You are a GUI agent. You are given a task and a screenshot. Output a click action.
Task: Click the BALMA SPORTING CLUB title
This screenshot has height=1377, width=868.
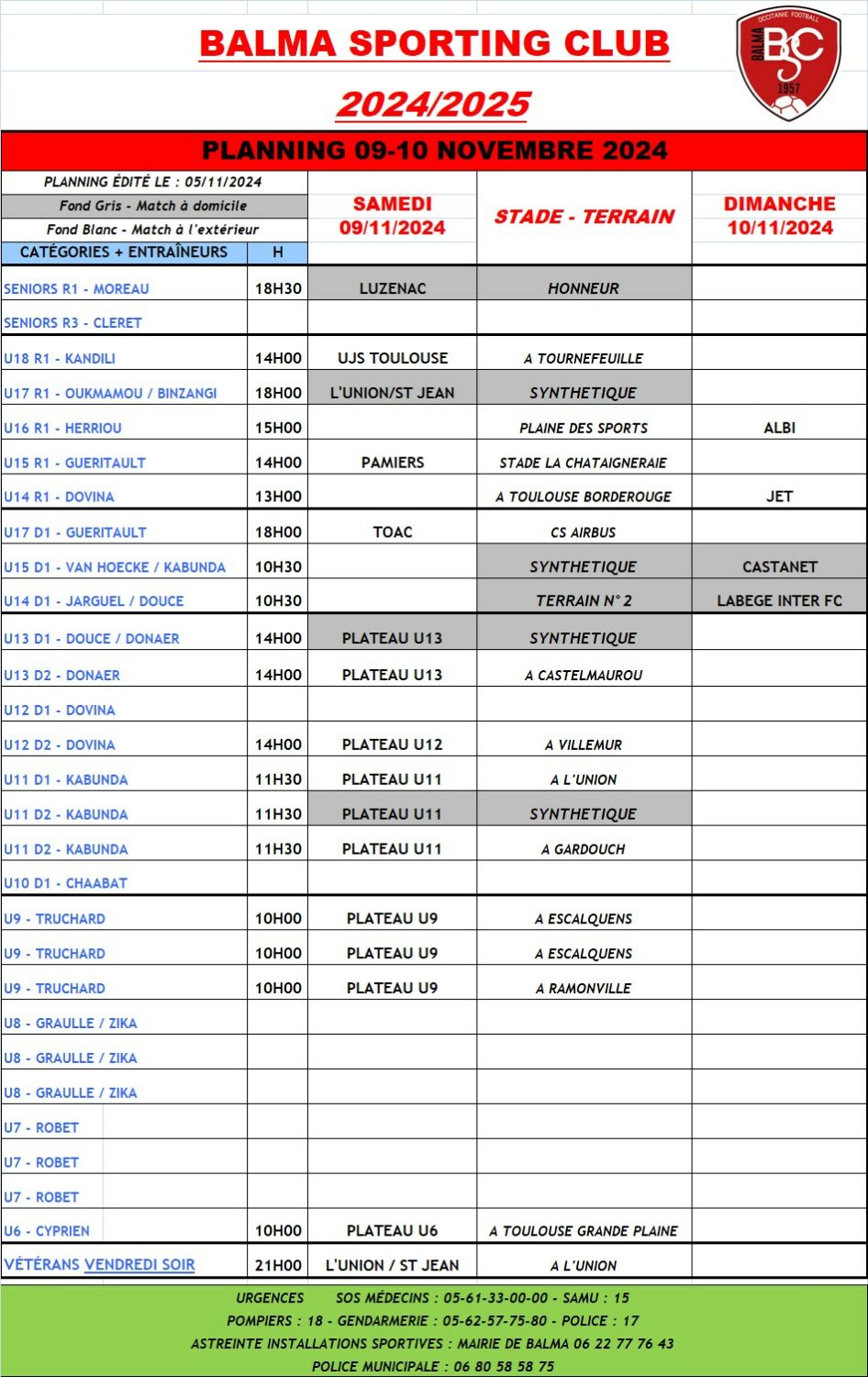tap(434, 44)
